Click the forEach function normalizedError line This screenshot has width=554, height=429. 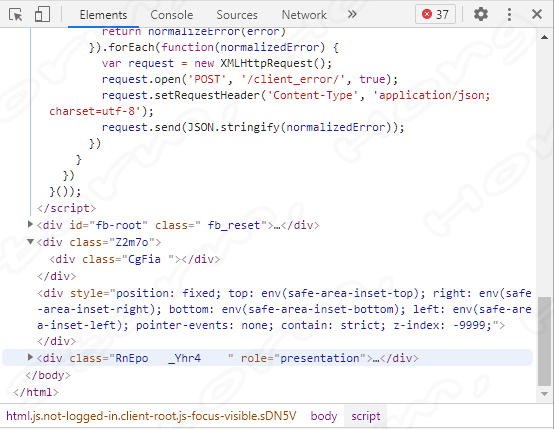tap(214, 47)
